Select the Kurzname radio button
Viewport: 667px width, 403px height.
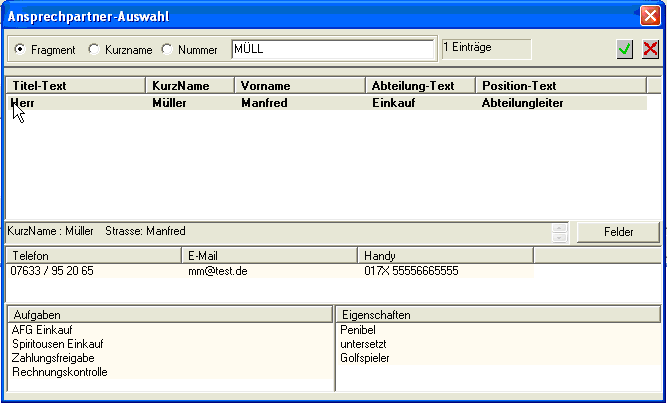click(95, 49)
